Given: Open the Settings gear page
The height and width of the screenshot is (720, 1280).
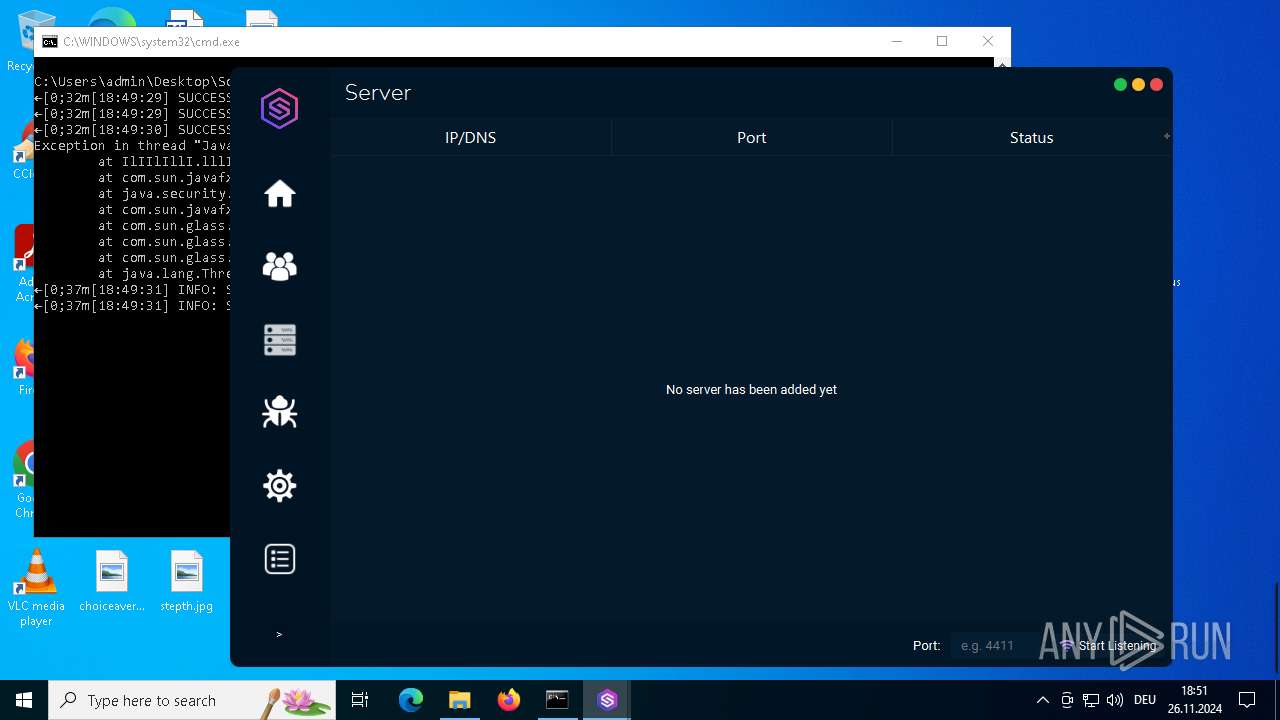Looking at the screenshot, I should 279,486.
